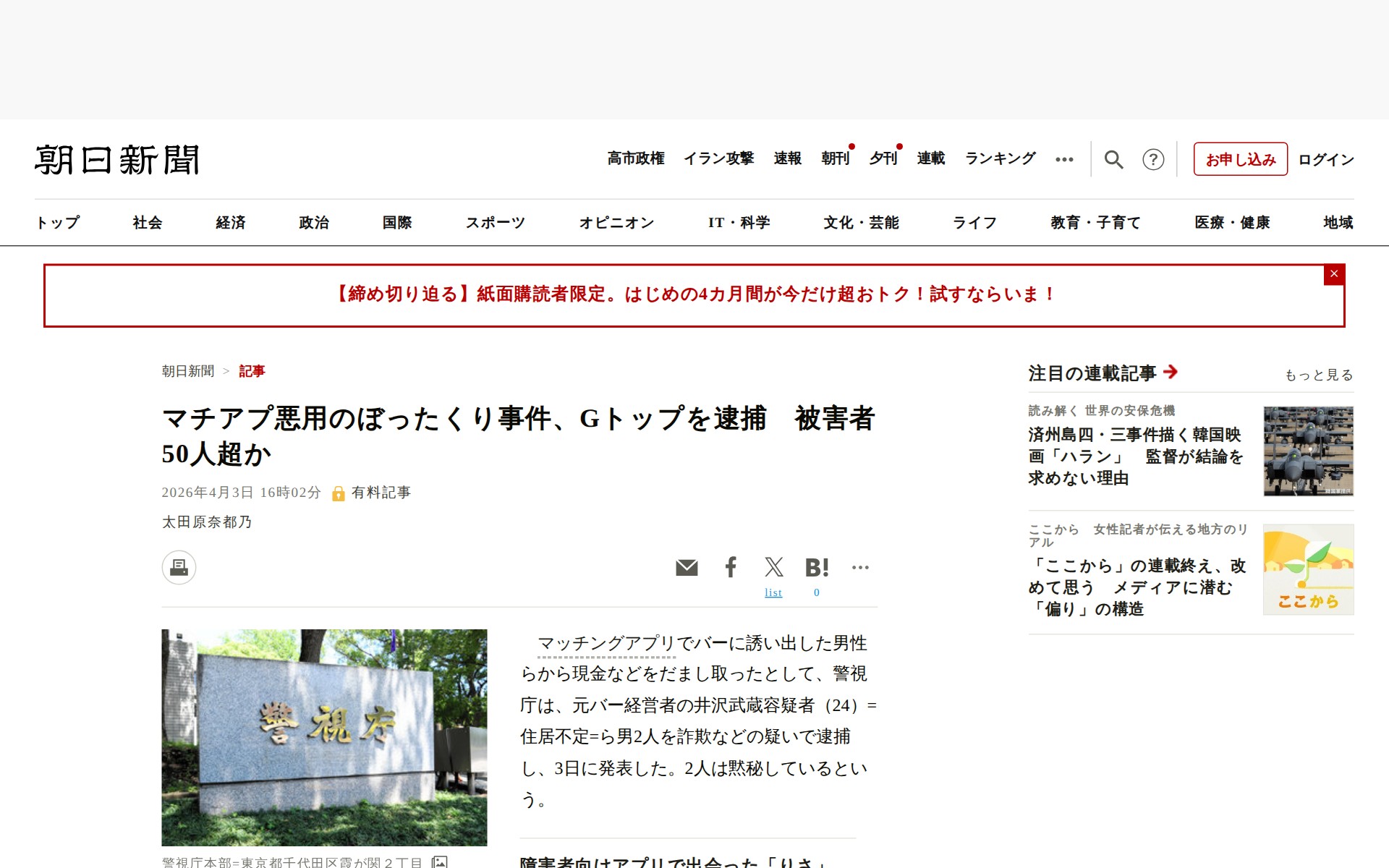Select 朝刊 in the header menu

coord(835,158)
